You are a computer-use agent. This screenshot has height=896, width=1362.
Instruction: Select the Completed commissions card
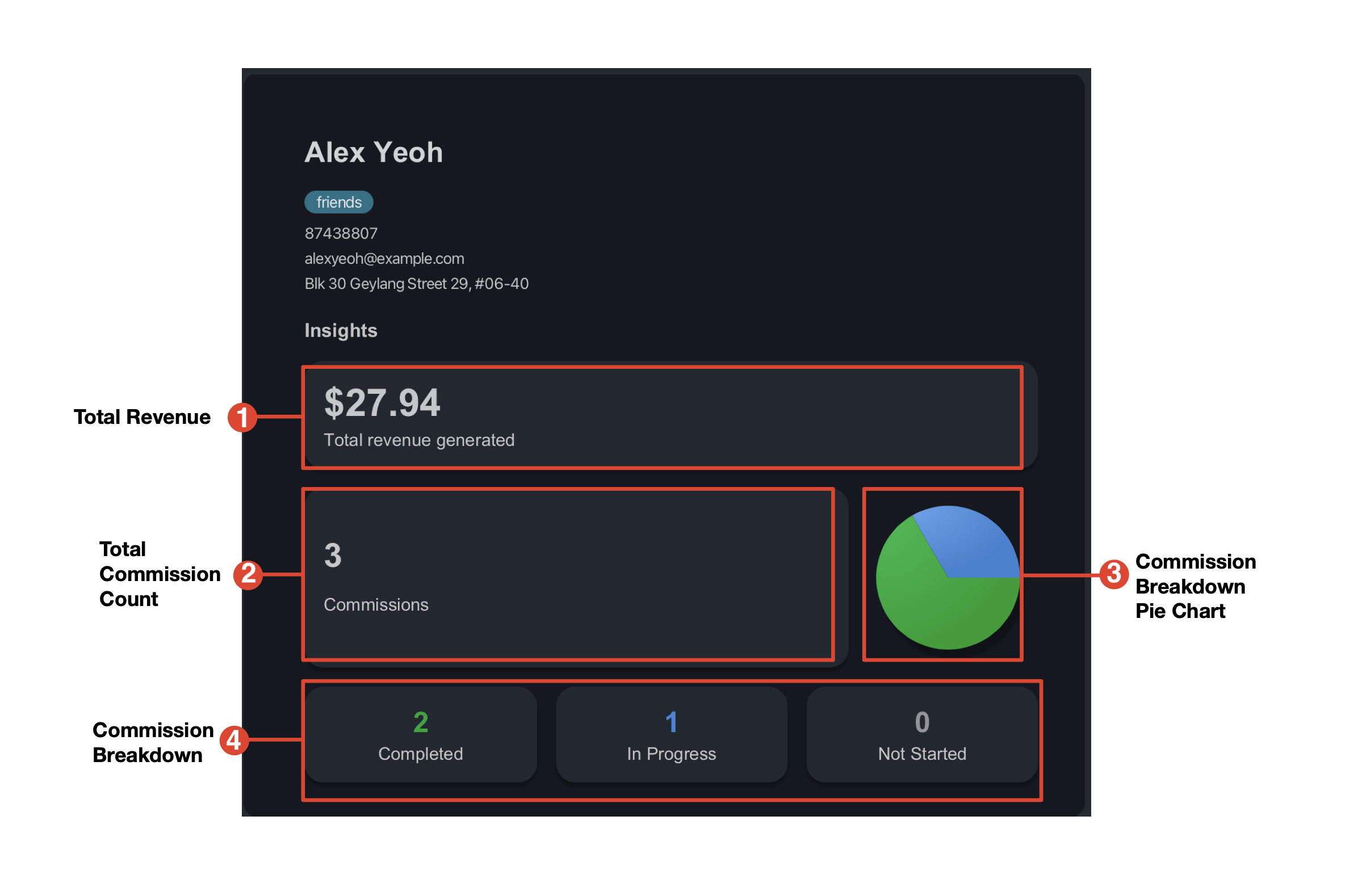pos(421,735)
